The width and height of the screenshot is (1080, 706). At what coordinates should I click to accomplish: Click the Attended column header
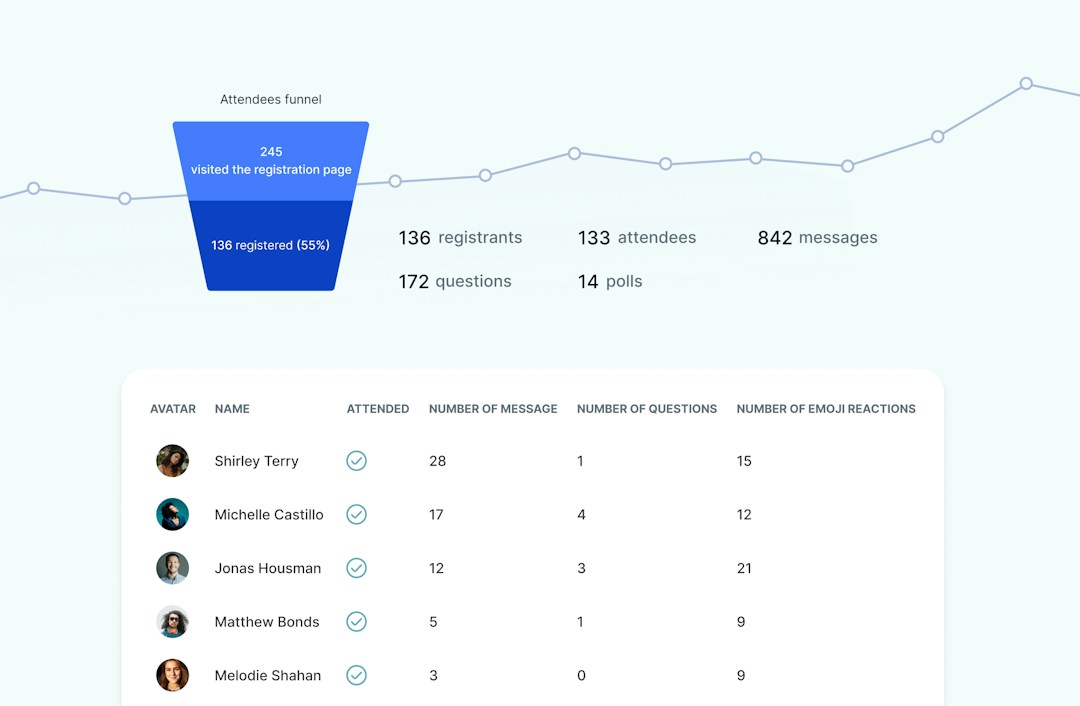[377, 409]
